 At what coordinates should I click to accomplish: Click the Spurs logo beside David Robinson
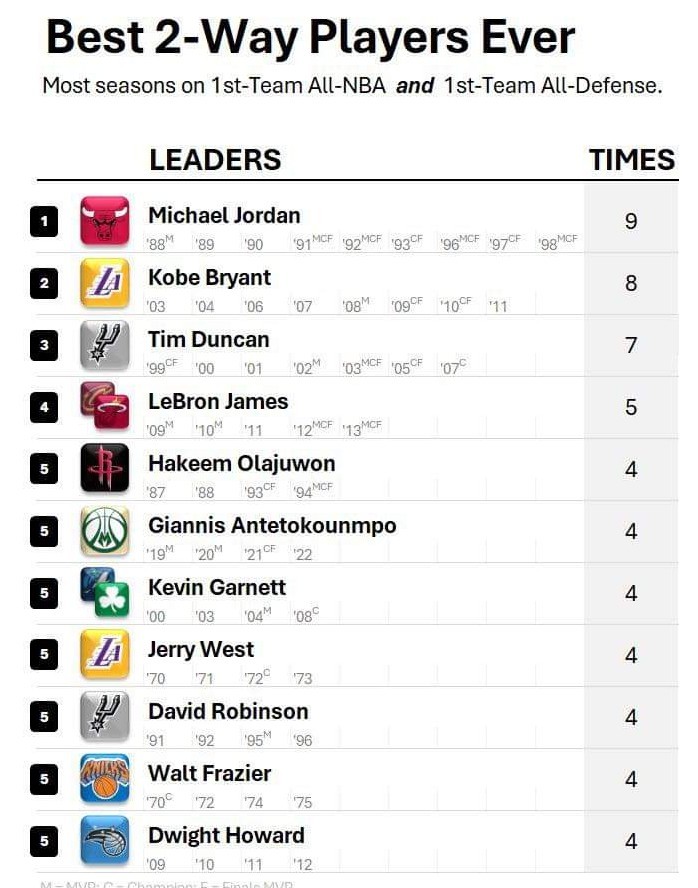(x=105, y=717)
